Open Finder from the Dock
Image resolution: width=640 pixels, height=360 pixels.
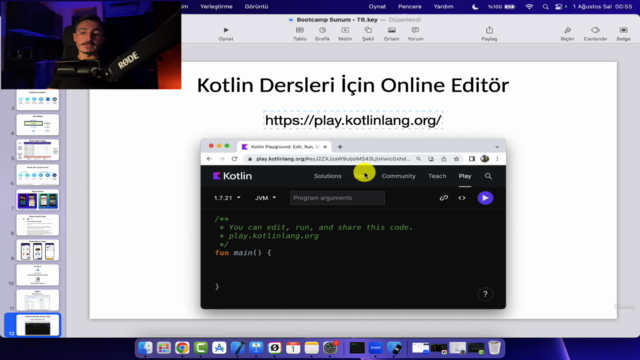click(x=145, y=348)
